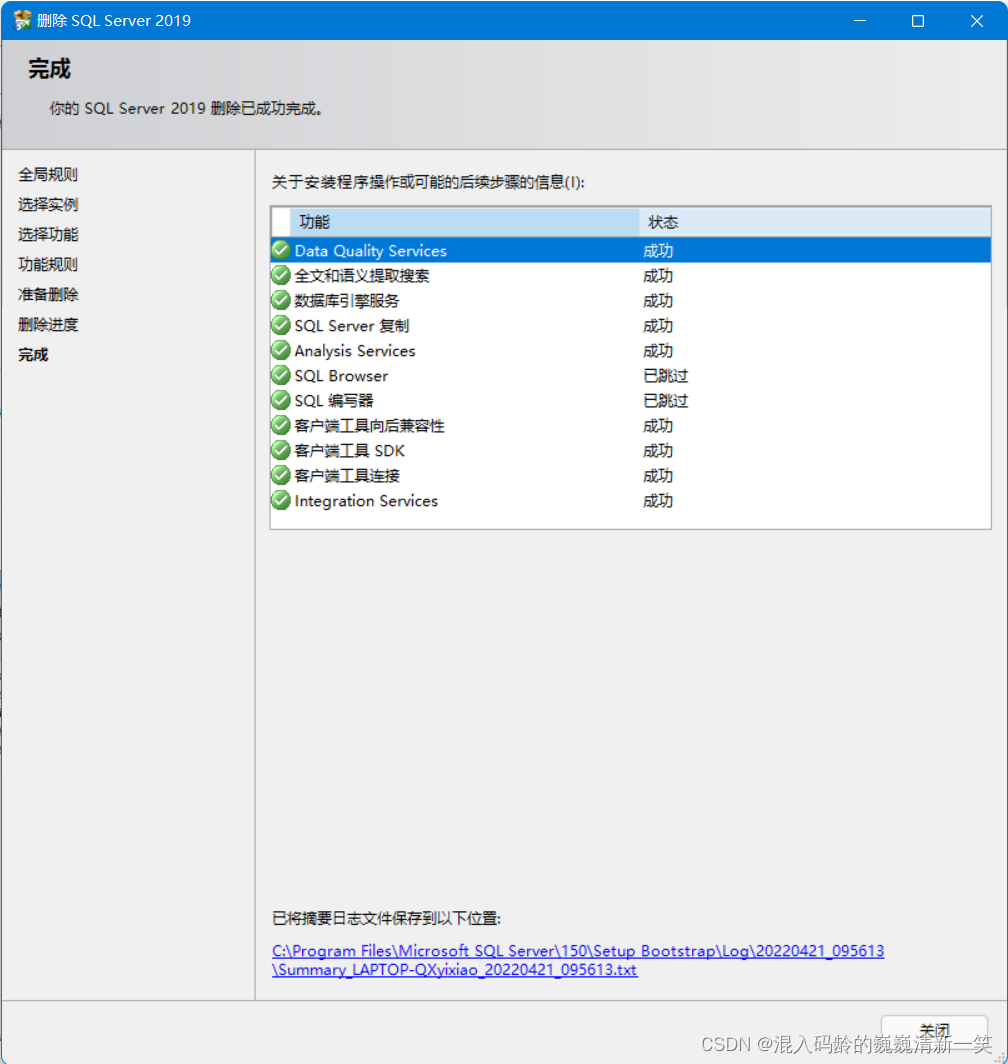Select the 删除进度 step in sidebar
Viewport: 1008px width, 1064px height.
(x=48, y=324)
